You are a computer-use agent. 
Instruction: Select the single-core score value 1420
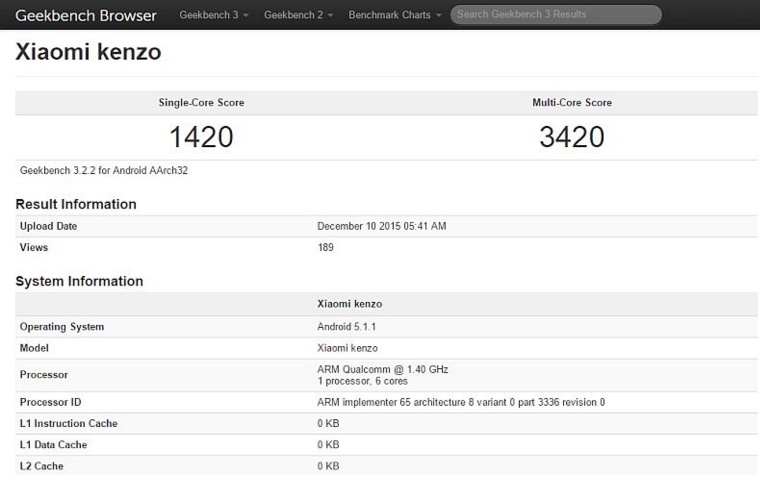[201, 137]
